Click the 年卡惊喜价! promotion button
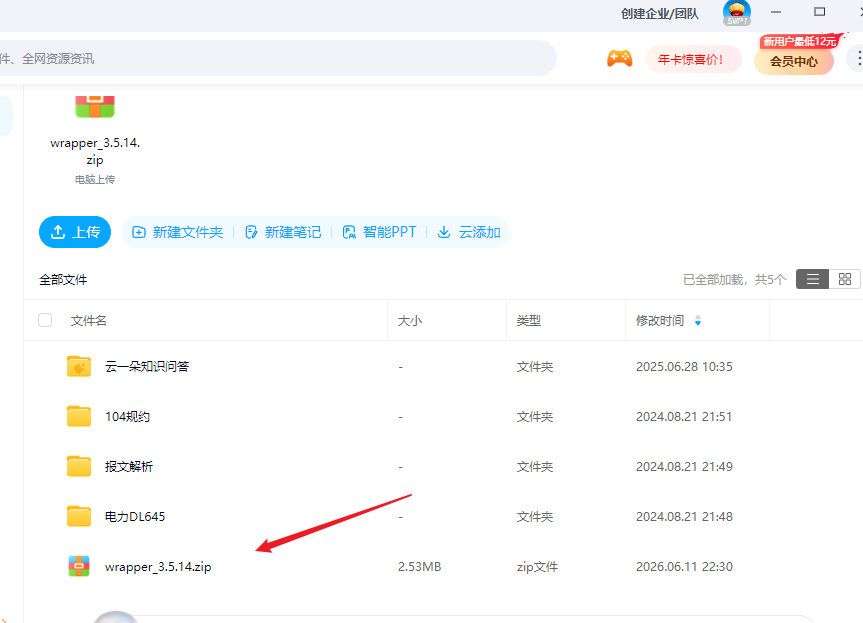 click(693, 59)
